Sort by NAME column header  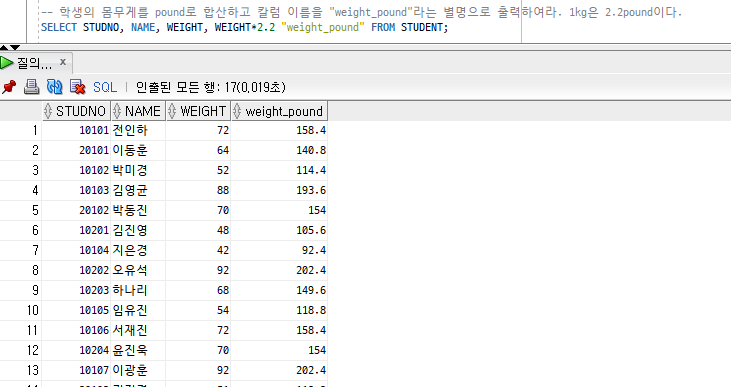coord(138,111)
